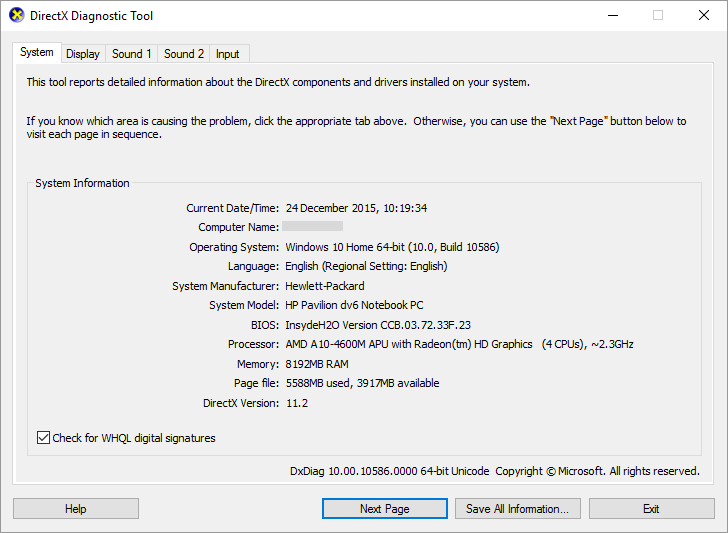Screen dimensions: 728x533
Task: Click the Page file label
Action: coord(256,383)
